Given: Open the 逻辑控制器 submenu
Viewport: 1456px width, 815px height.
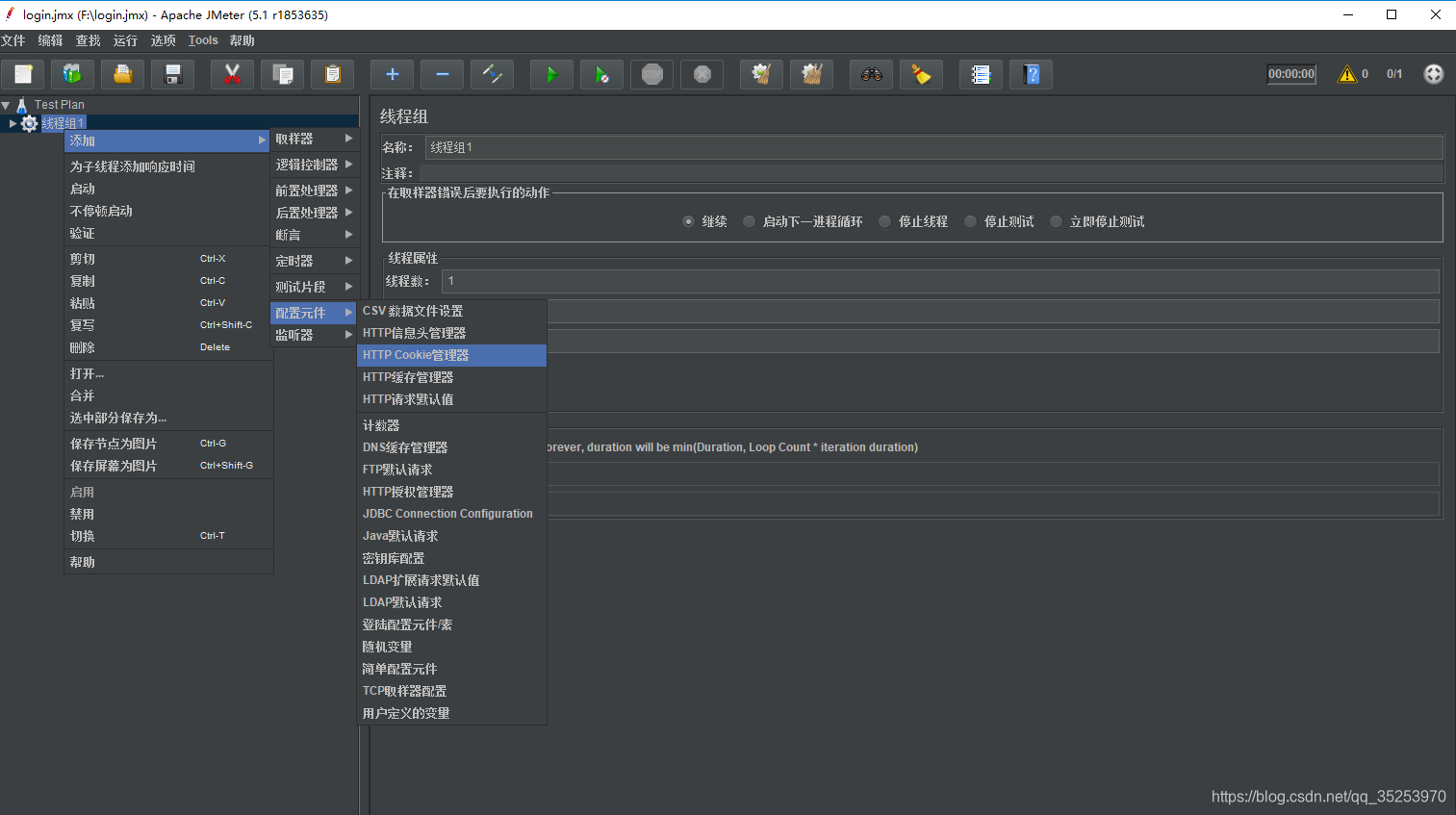Looking at the screenshot, I should point(314,165).
